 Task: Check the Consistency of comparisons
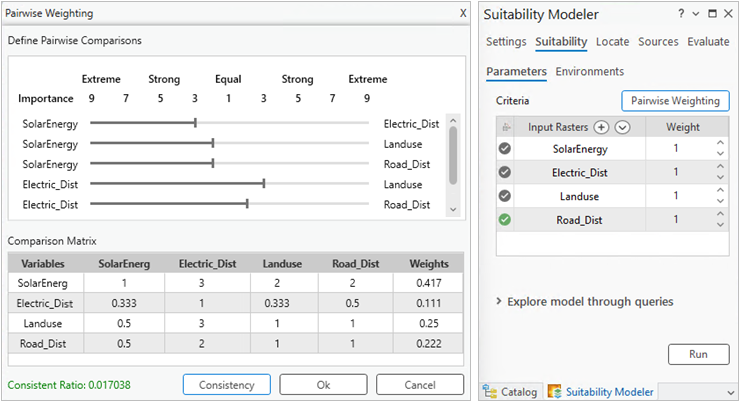click(x=227, y=385)
